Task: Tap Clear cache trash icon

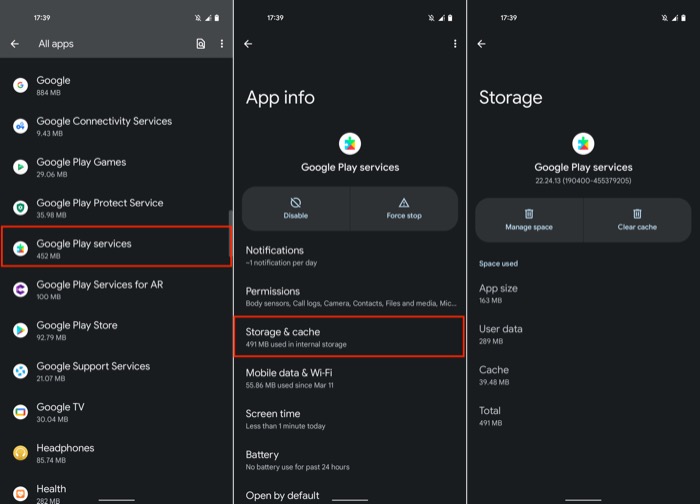Action: (x=637, y=214)
